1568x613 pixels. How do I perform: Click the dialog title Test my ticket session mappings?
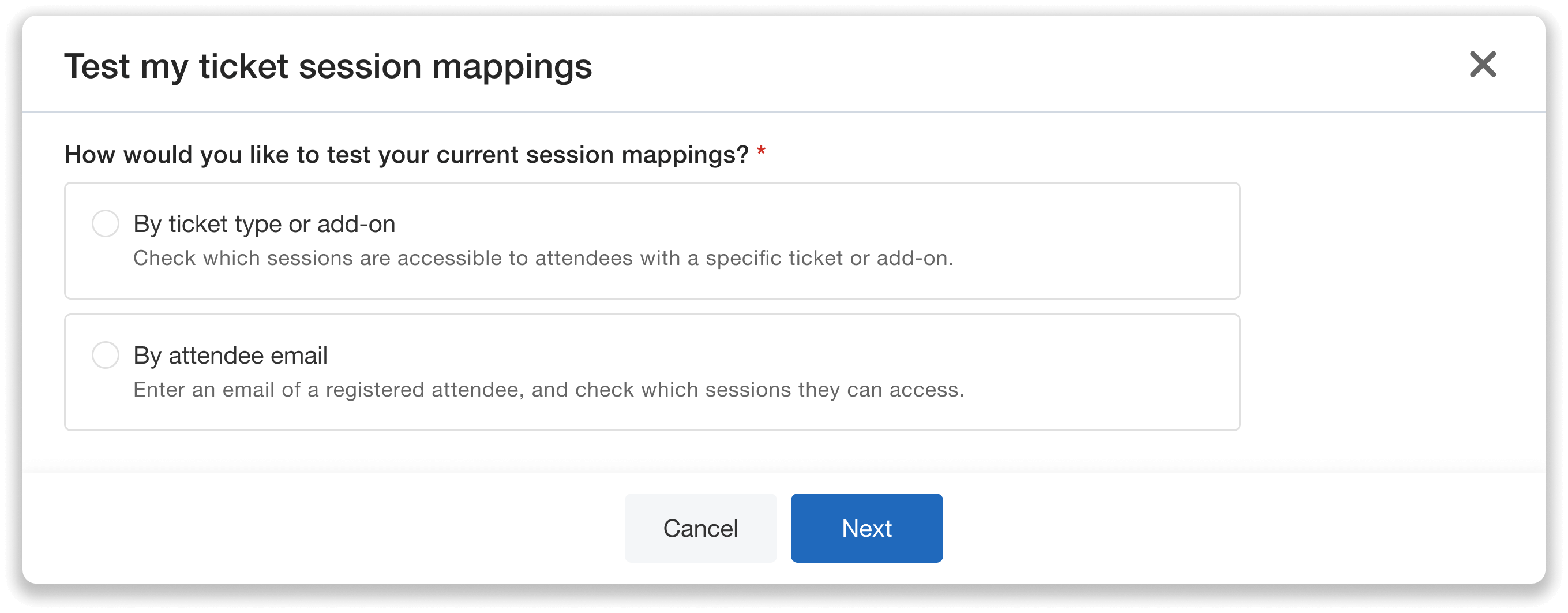click(x=329, y=66)
